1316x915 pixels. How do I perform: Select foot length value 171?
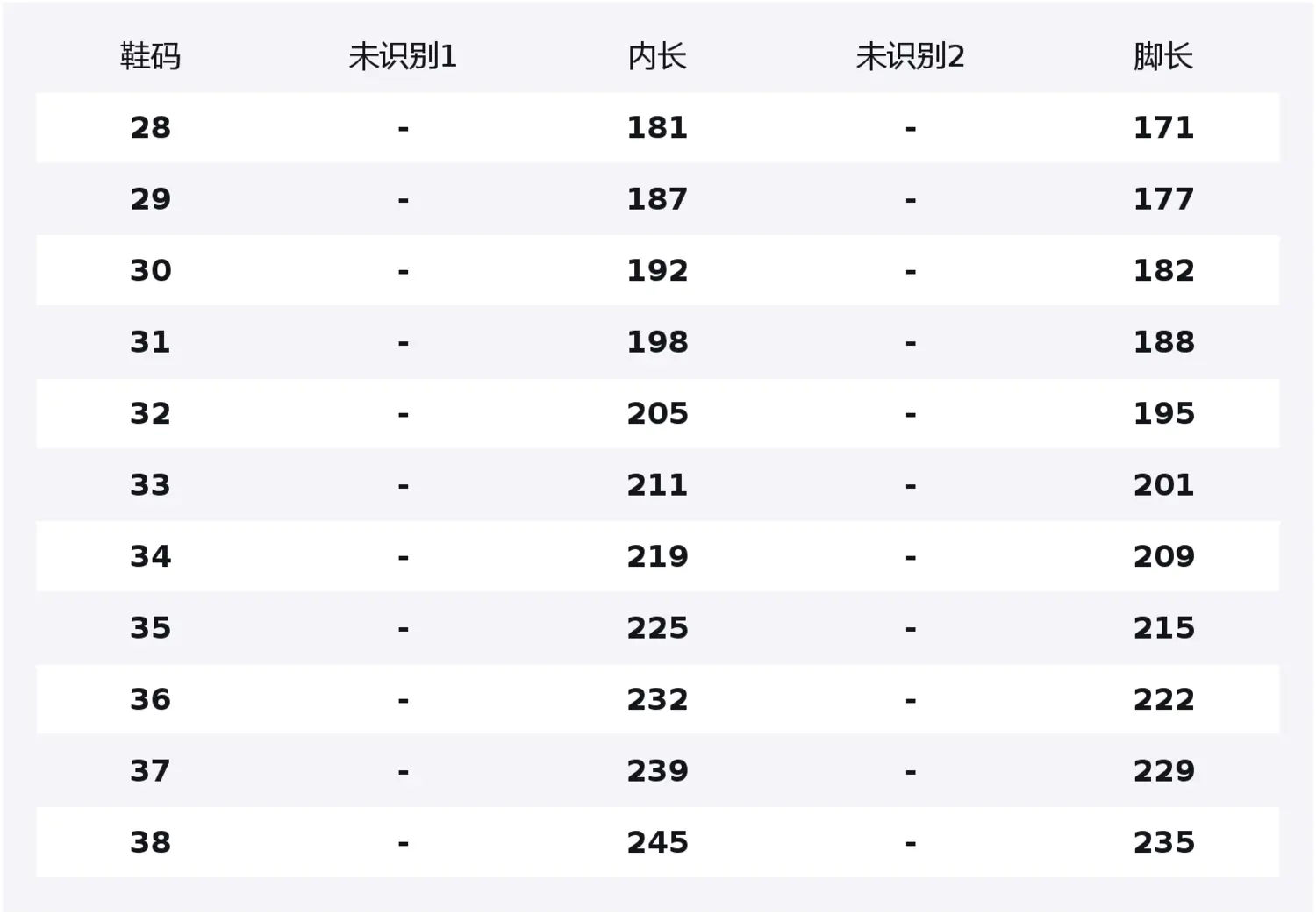pyautogui.click(x=1163, y=128)
